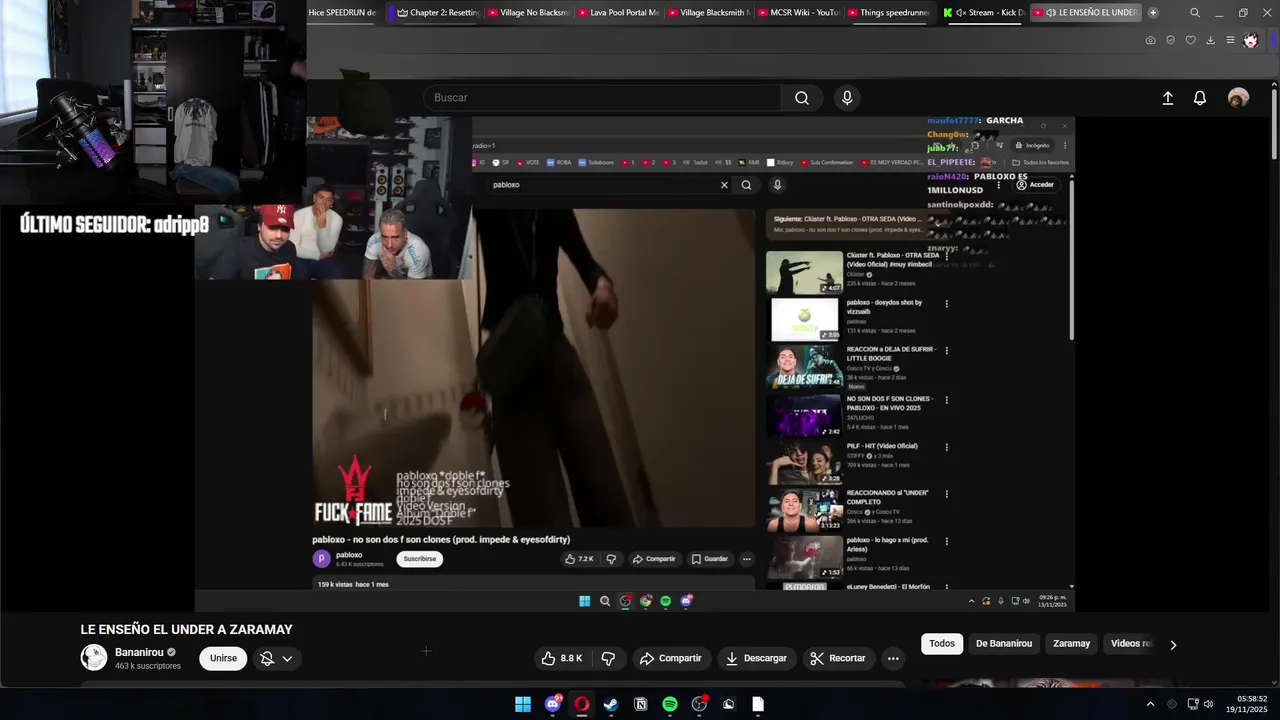Like the video showing 8.8 K

(x=561, y=658)
